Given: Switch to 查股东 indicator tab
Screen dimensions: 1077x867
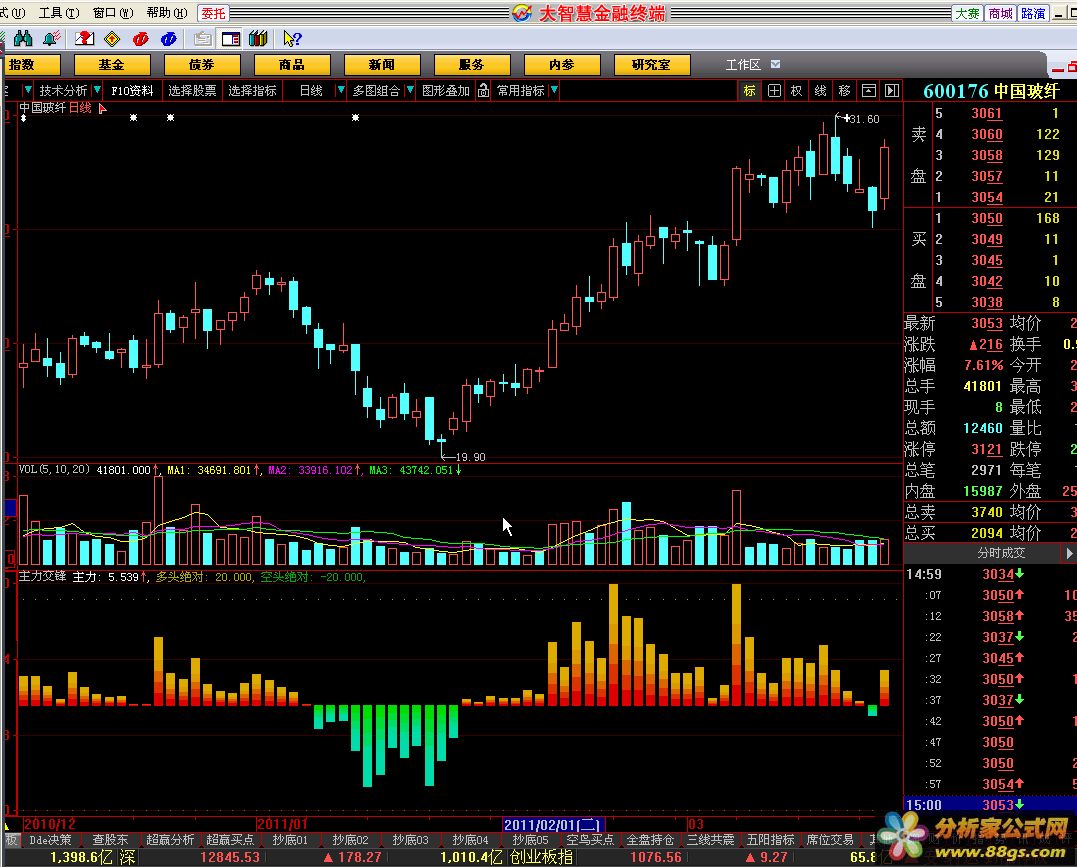Looking at the screenshot, I should (x=111, y=840).
